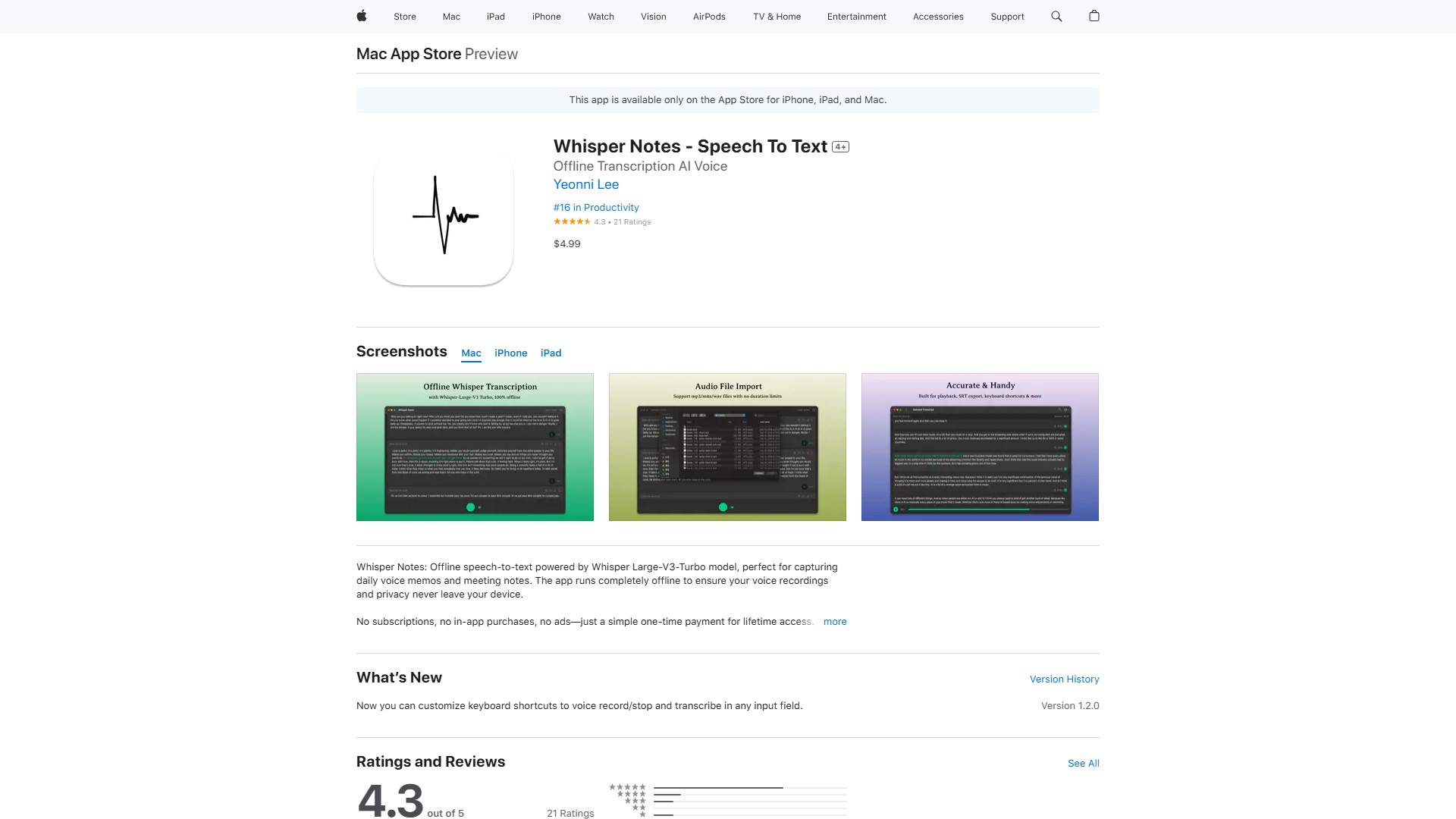Click the Whisper Notes app icon
The image size is (1456, 819).
(444, 216)
